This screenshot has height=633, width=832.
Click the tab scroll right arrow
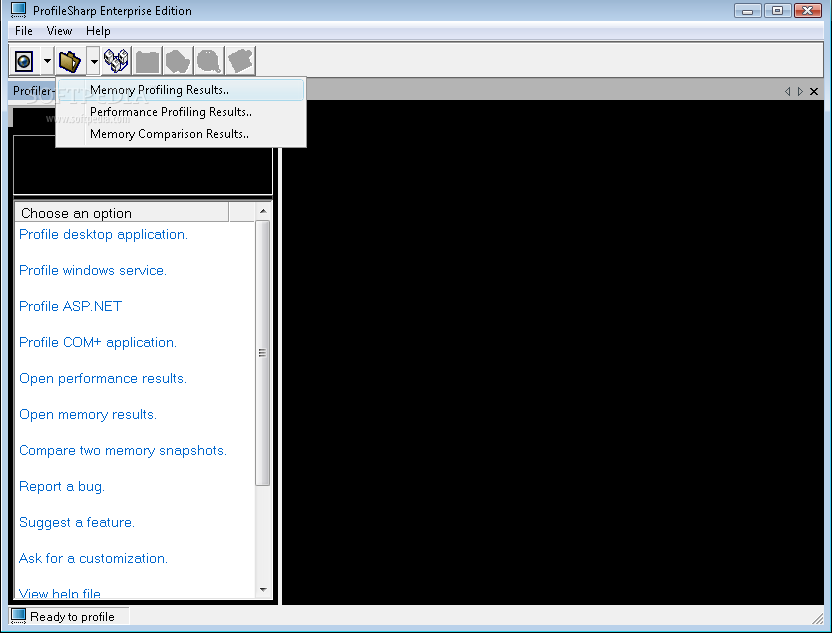(x=800, y=91)
